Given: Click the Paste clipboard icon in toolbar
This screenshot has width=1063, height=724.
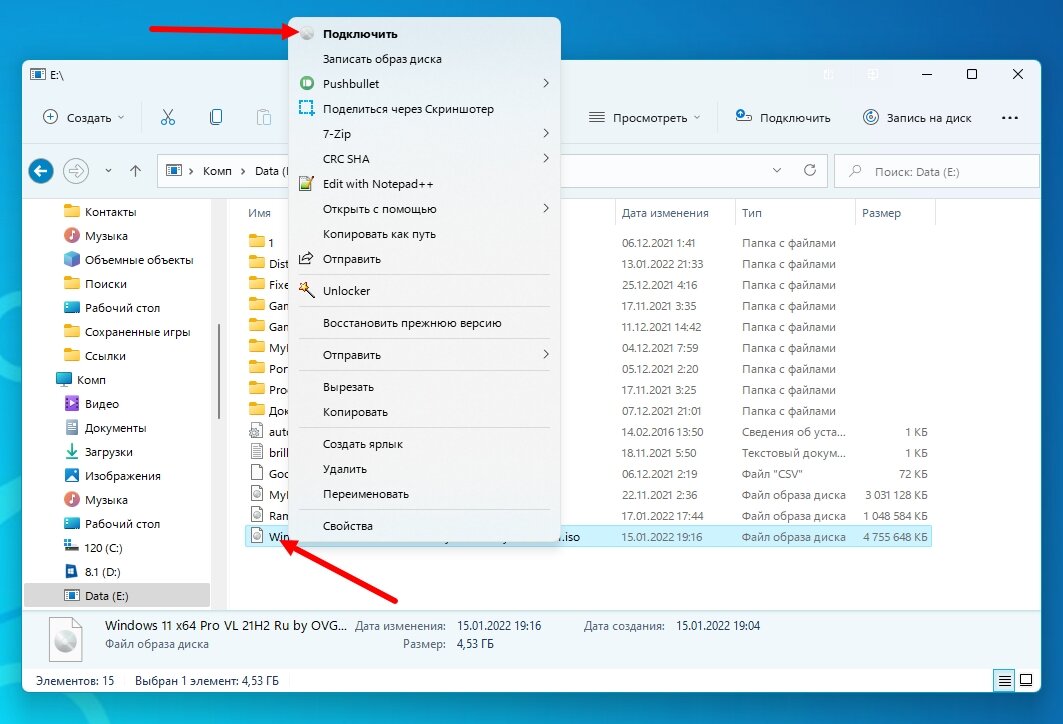Looking at the screenshot, I should point(264,117).
